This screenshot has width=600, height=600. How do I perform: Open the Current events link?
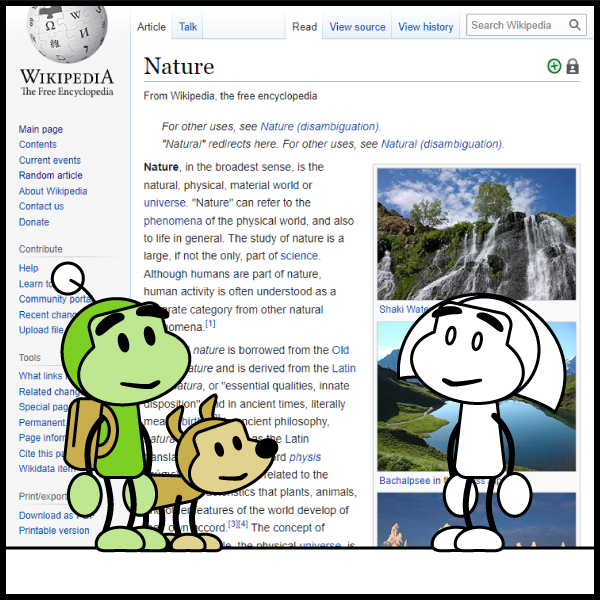[49, 160]
